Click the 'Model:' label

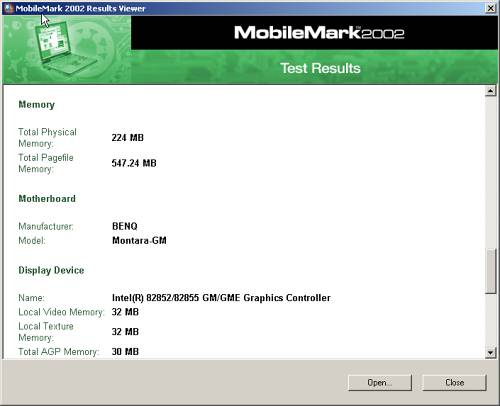point(32,240)
